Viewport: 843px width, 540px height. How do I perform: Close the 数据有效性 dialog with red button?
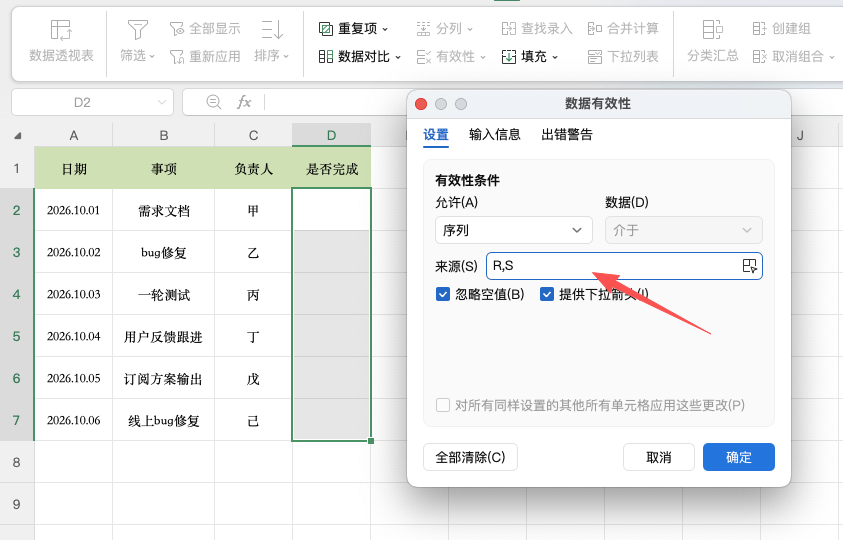(x=421, y=104)
